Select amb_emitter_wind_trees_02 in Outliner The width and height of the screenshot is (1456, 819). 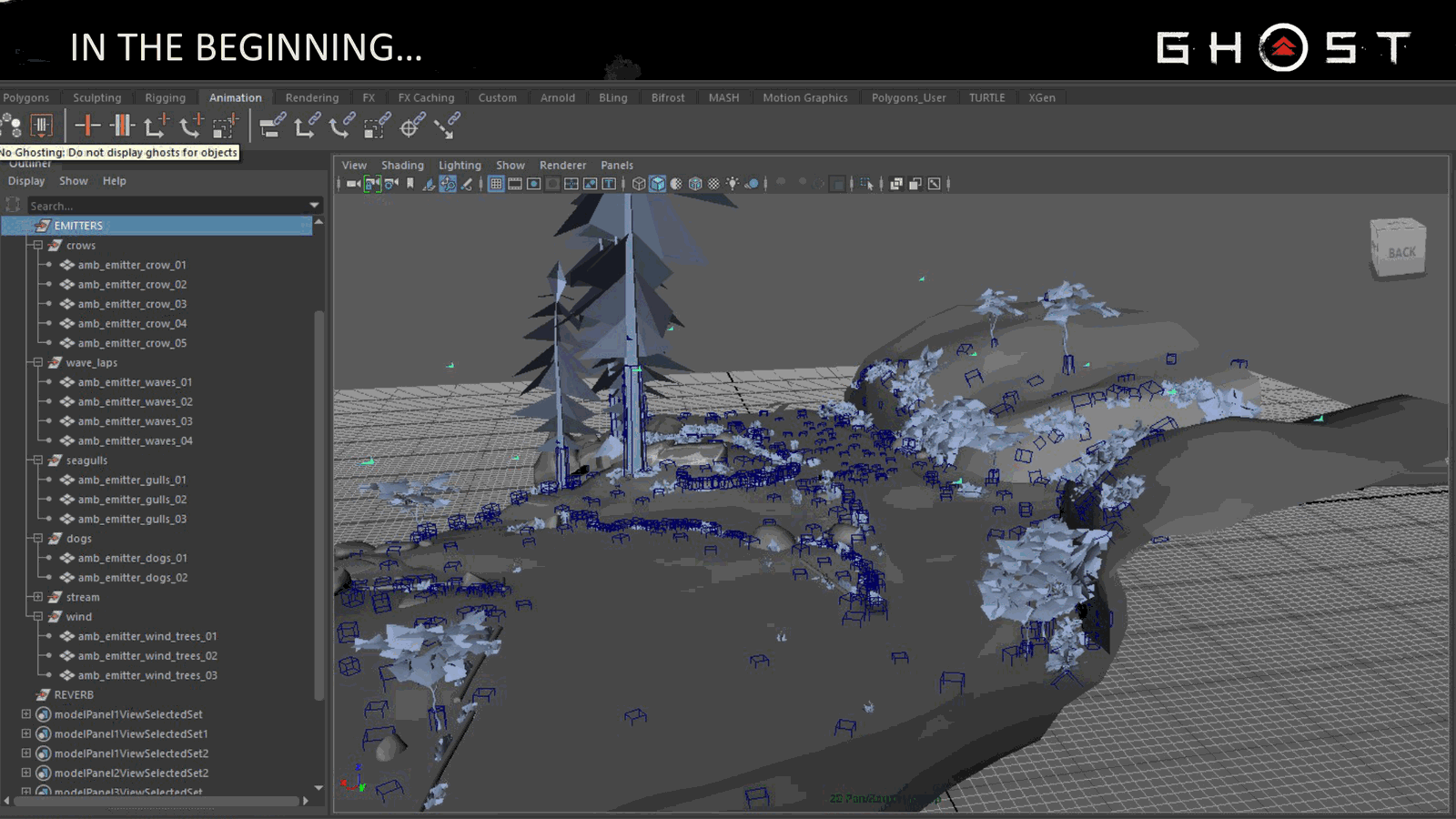click(147, 656)
